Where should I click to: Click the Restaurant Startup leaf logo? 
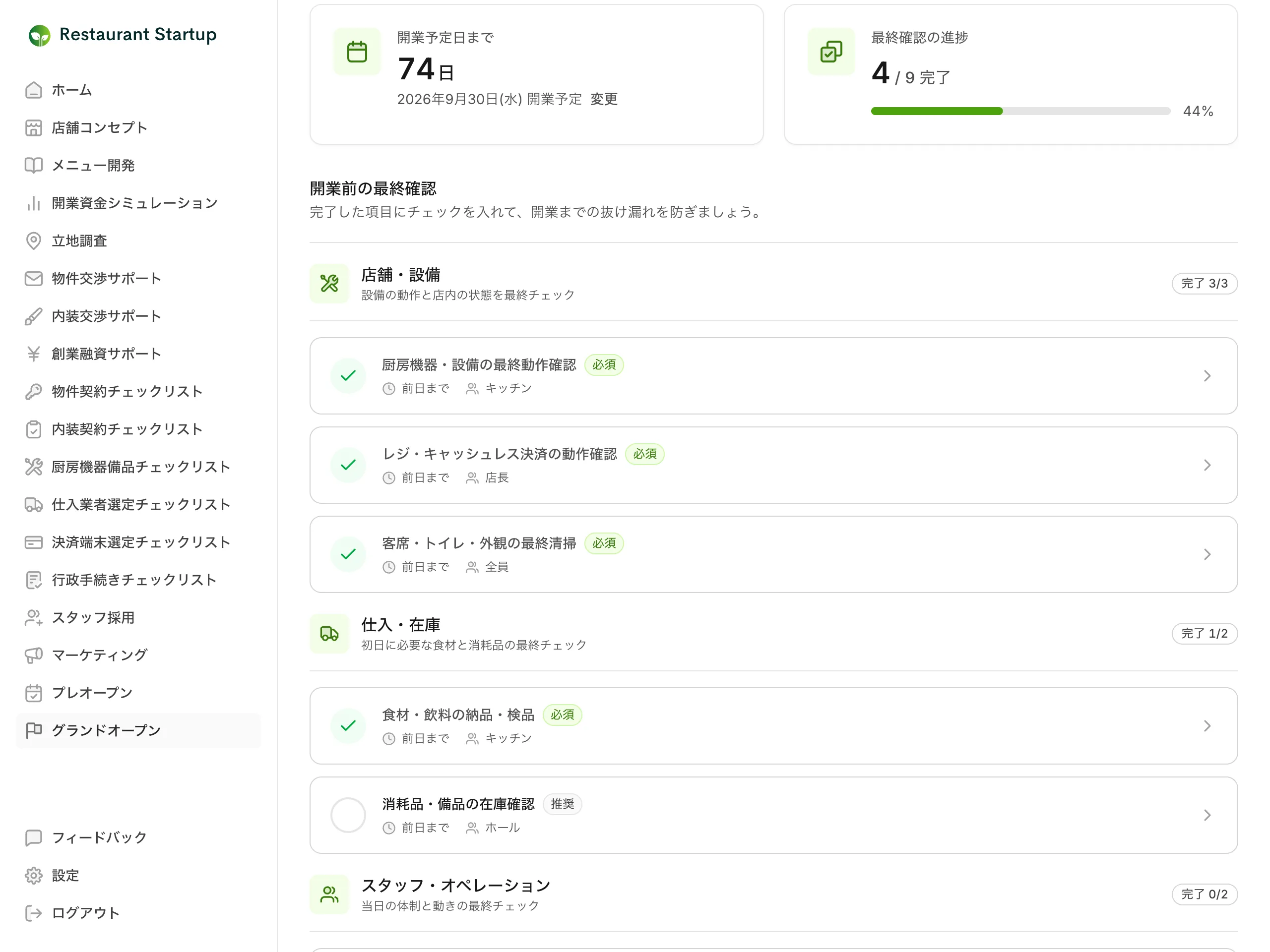click(40, 36)
